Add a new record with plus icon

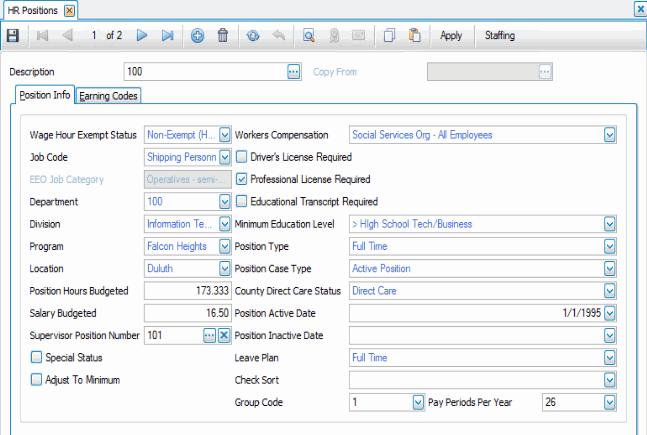click(198, 36)
